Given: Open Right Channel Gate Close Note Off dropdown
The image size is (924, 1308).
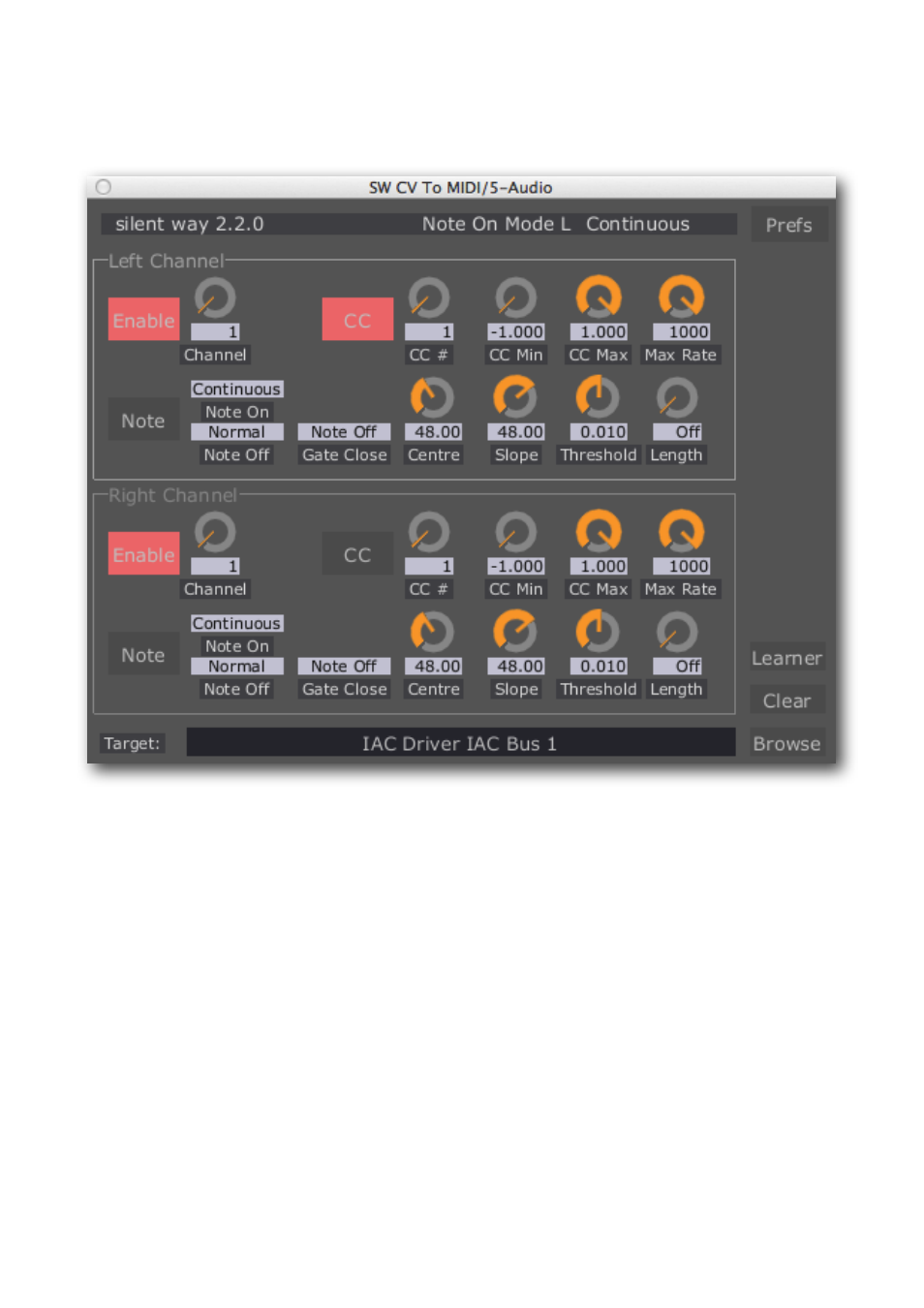Looking at the screenshot, I should pos(344,667).
